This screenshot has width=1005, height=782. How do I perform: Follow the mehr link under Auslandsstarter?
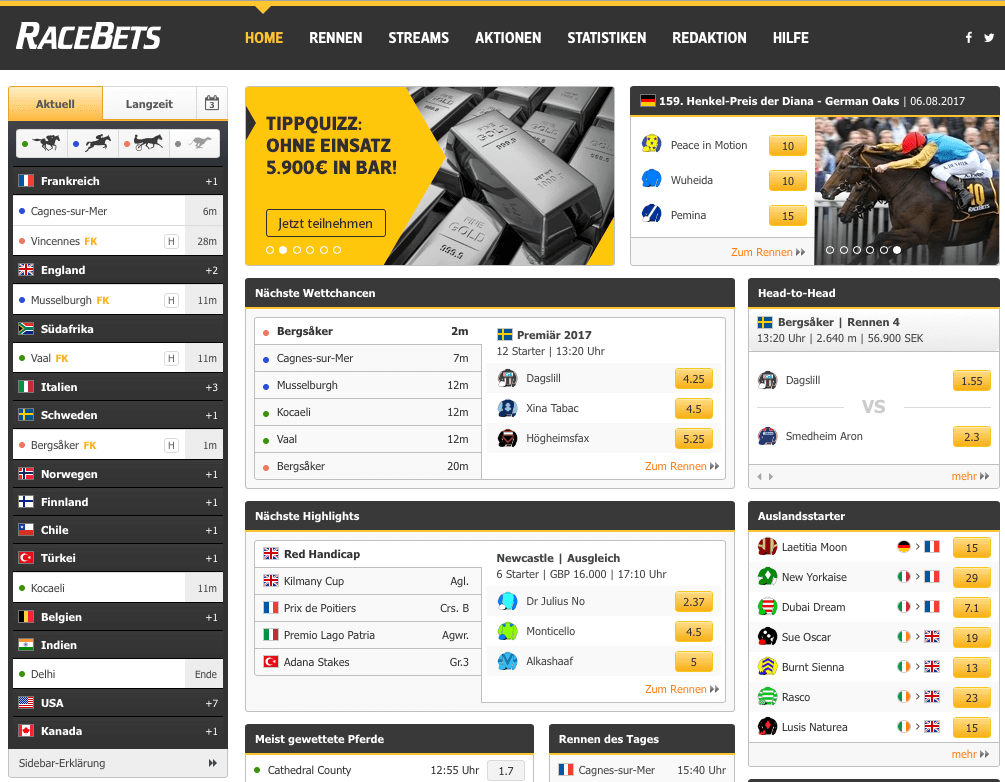[969, 754]
